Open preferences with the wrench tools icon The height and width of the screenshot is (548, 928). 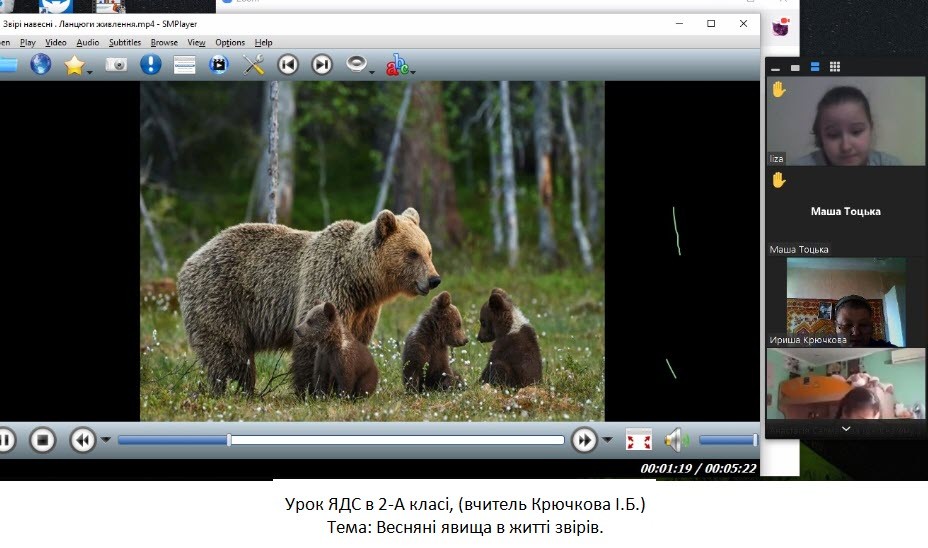(253, 65)
